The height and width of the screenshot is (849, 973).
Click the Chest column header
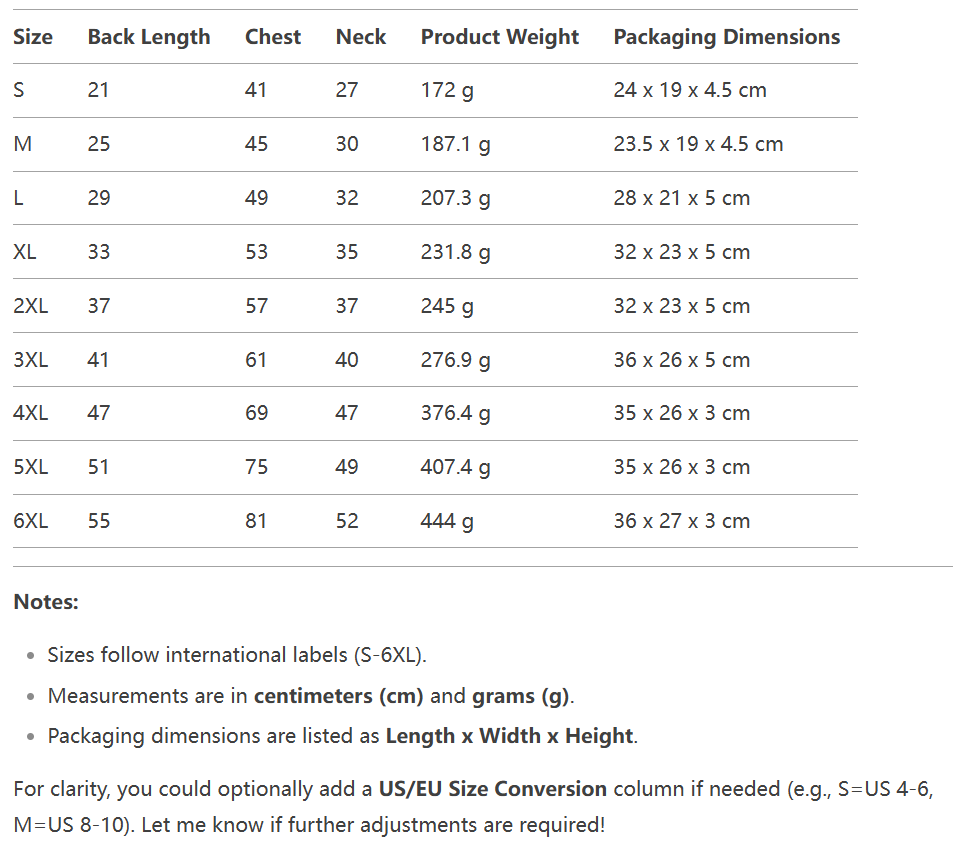272,37
